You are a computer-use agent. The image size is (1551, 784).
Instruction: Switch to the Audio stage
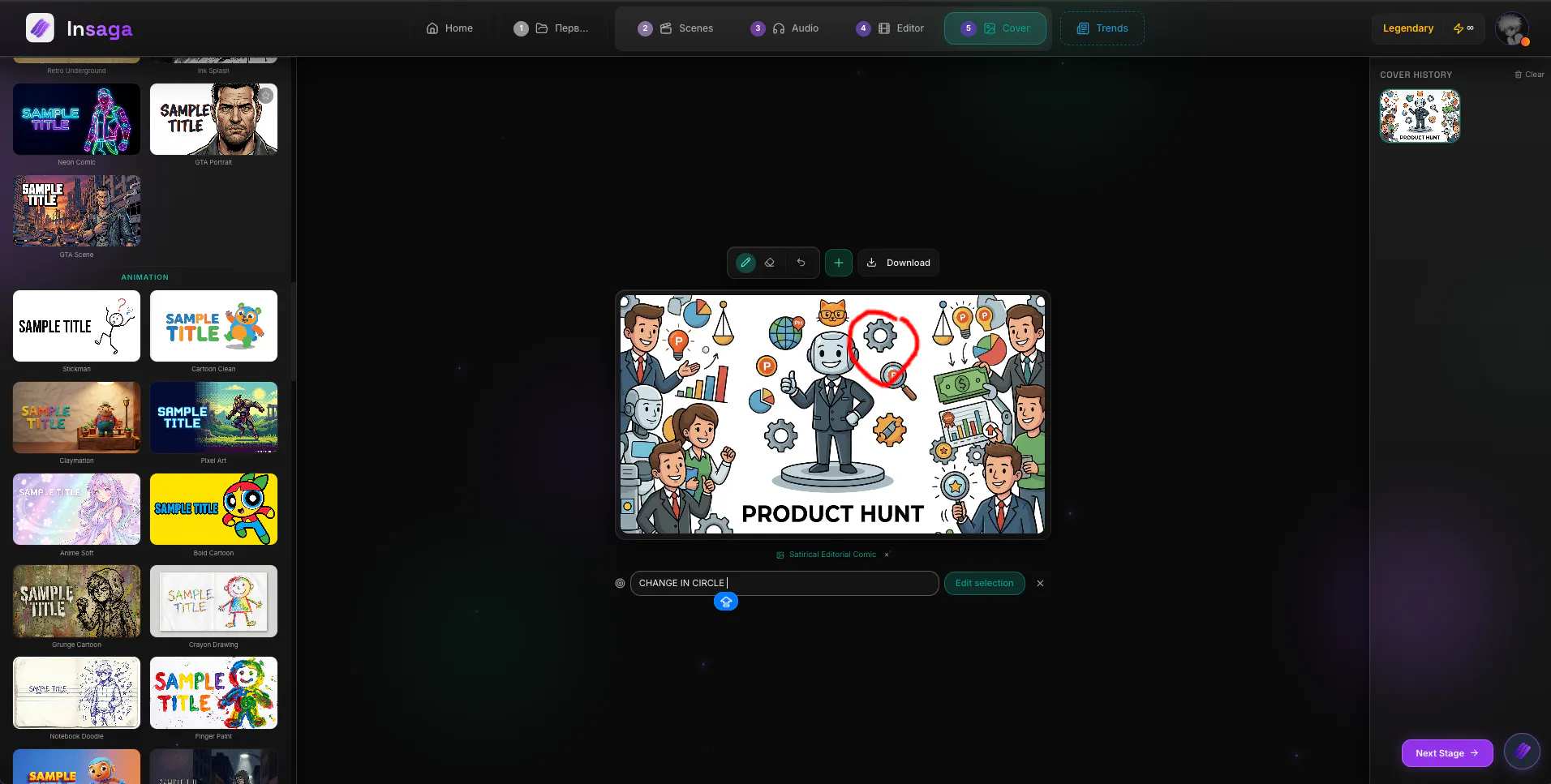[x=784, y=28]
